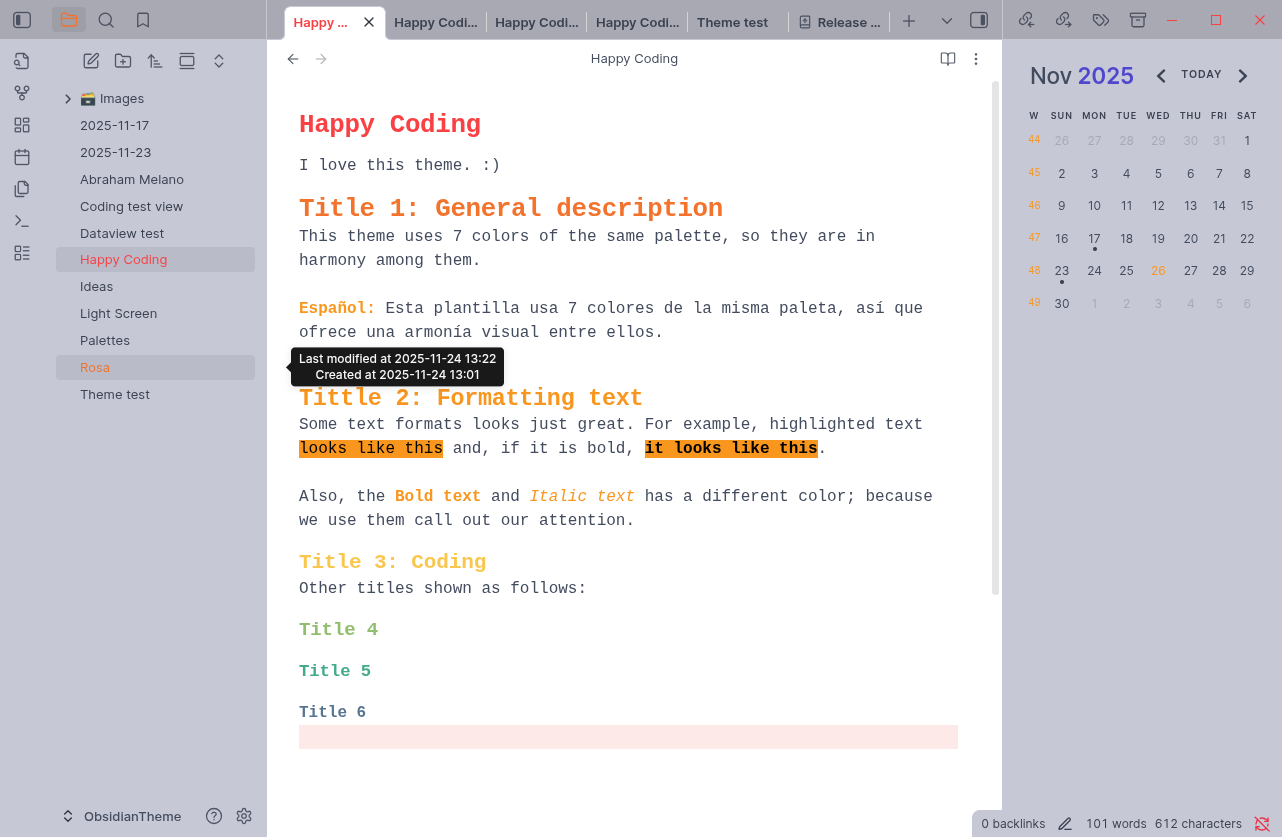Click the bottom ribbon list icon
Viewport: 1282px width, 837px height.
click(x=22, y=253)
